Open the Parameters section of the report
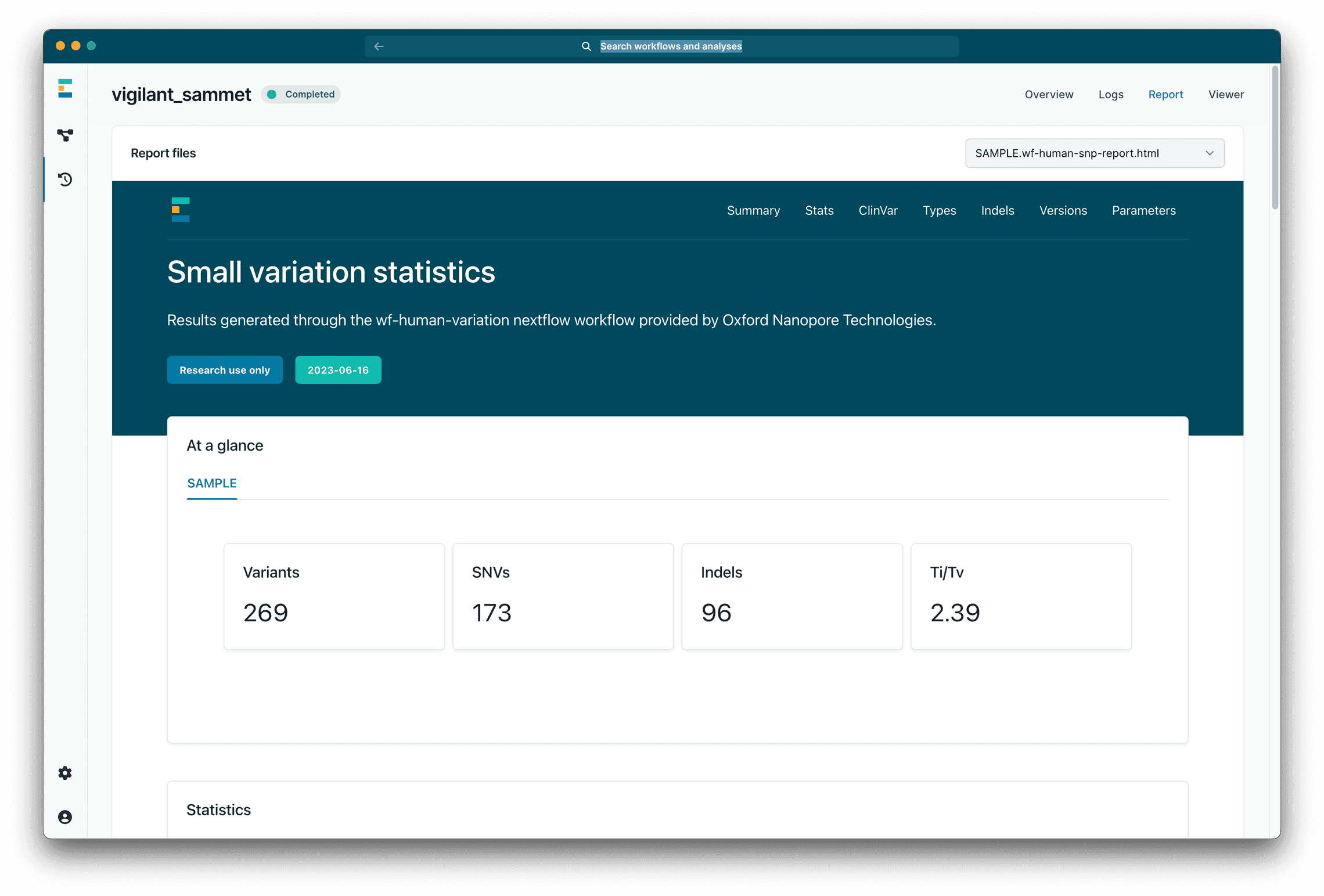1324x896 pixels. coord(1143,210)
